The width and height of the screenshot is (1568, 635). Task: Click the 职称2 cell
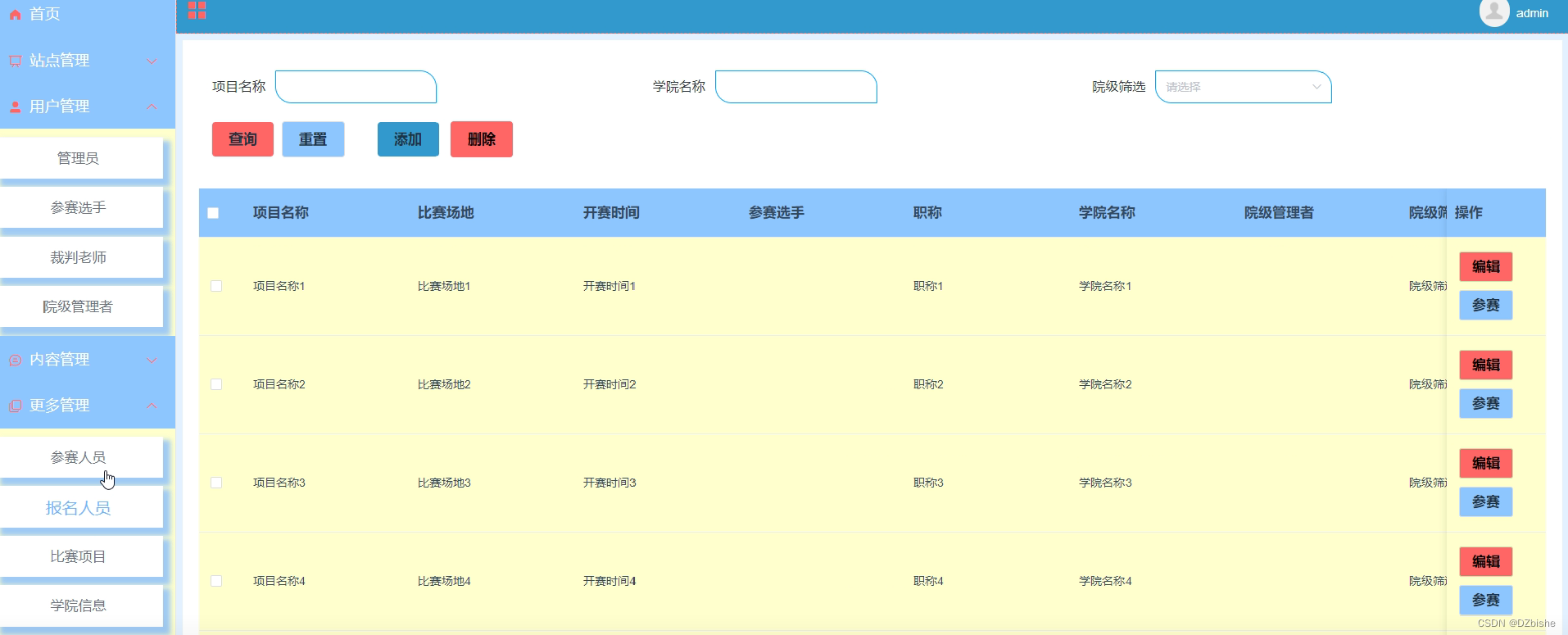pyautogui.click(x=928, y=384)
